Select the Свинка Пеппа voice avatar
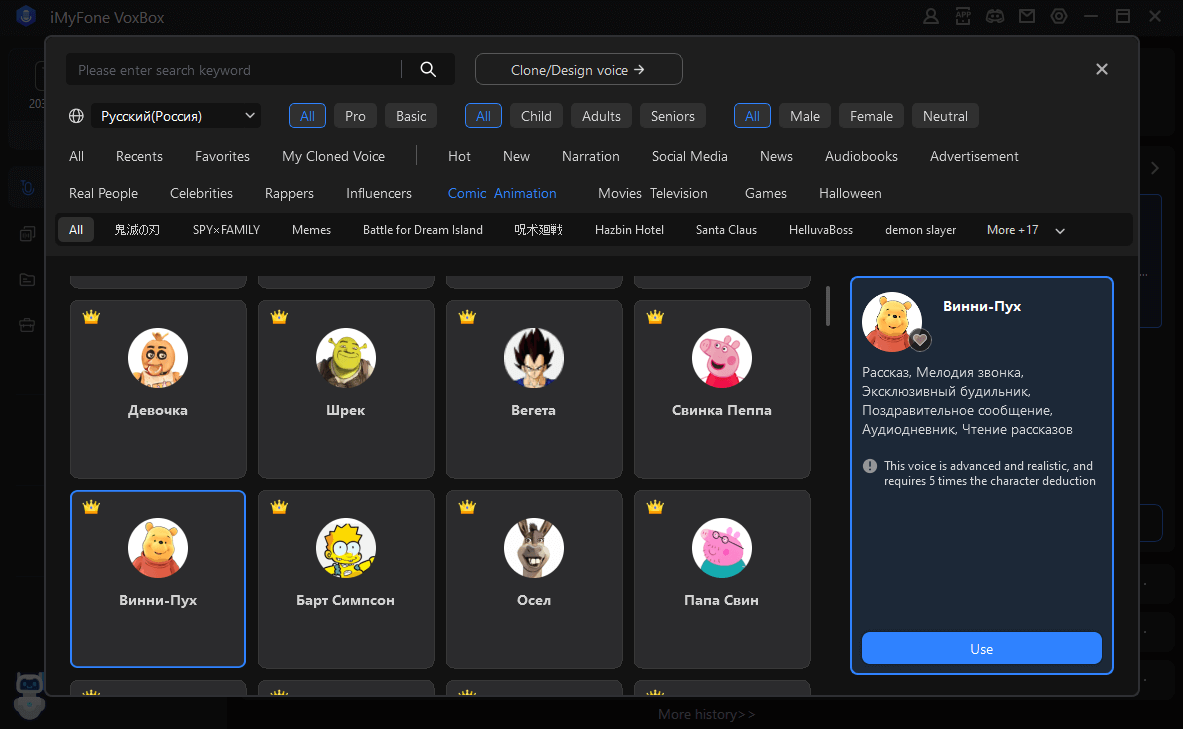Viewport: 1183px width, 729px height. click(721, 358)
